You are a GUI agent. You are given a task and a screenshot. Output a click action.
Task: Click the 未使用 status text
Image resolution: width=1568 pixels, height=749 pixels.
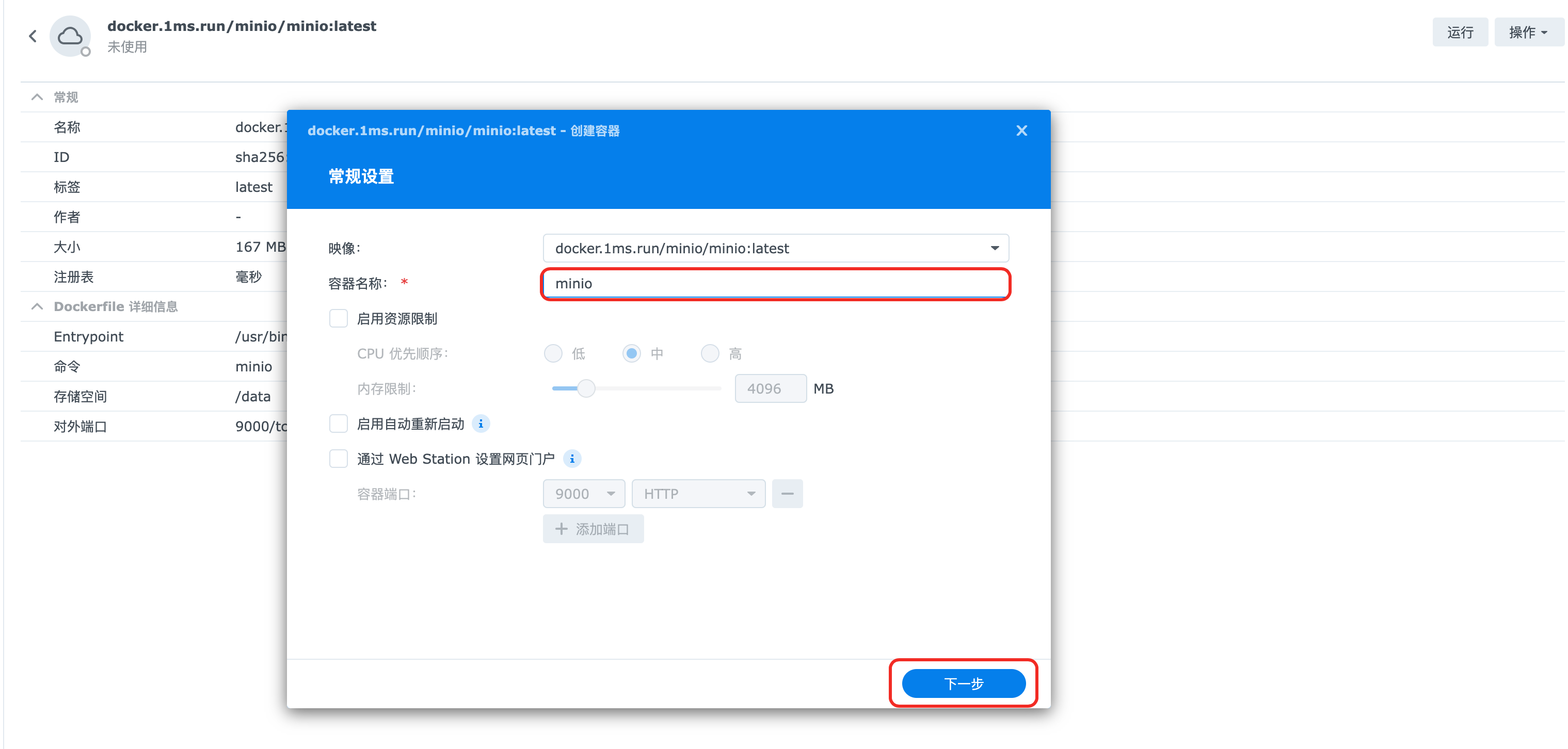[x=127, y=47]
